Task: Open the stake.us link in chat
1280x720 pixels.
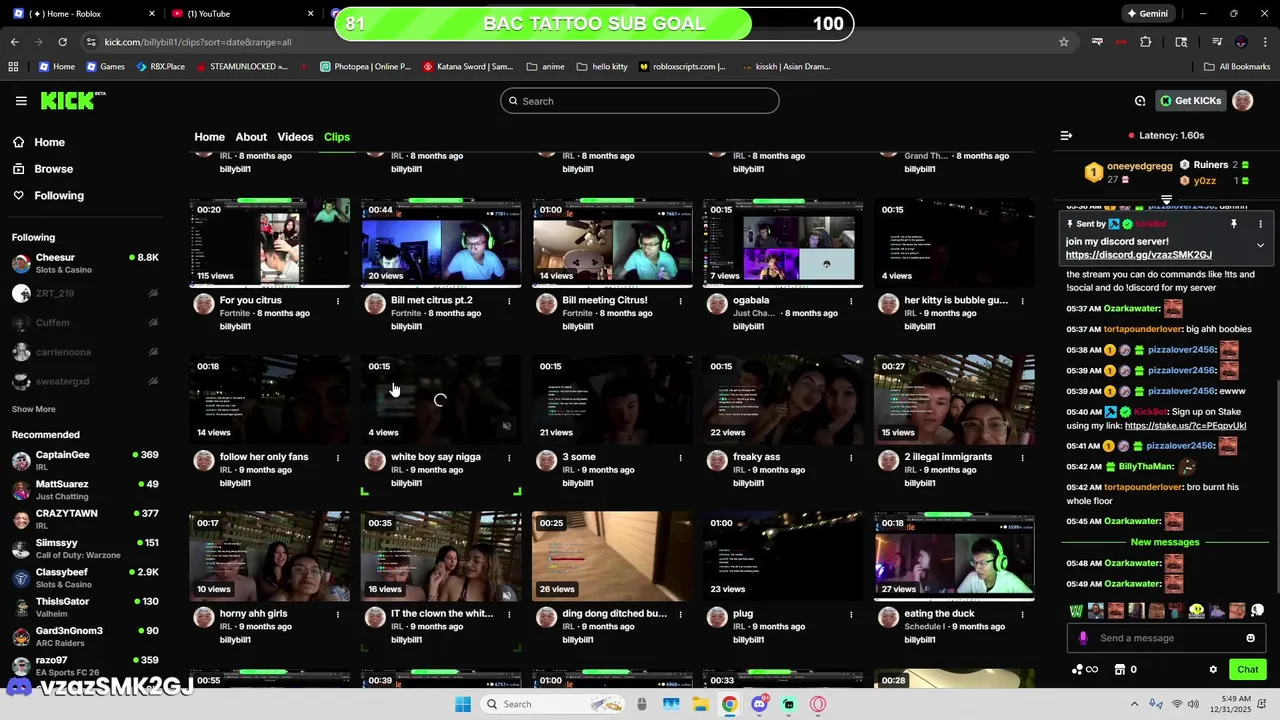Action: pyautogui.click(x=1185, y=426)
